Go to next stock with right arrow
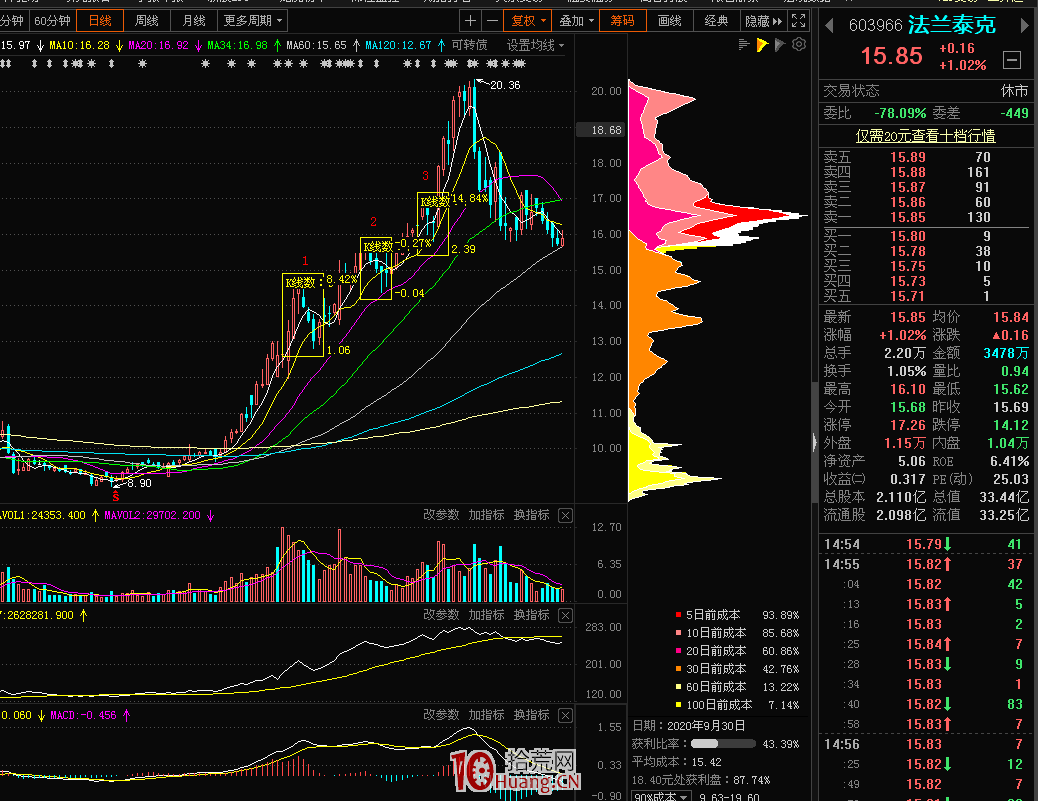The height and width of the screenshot is (801, 1038). pyautogui.click(x=1025, y=26)
